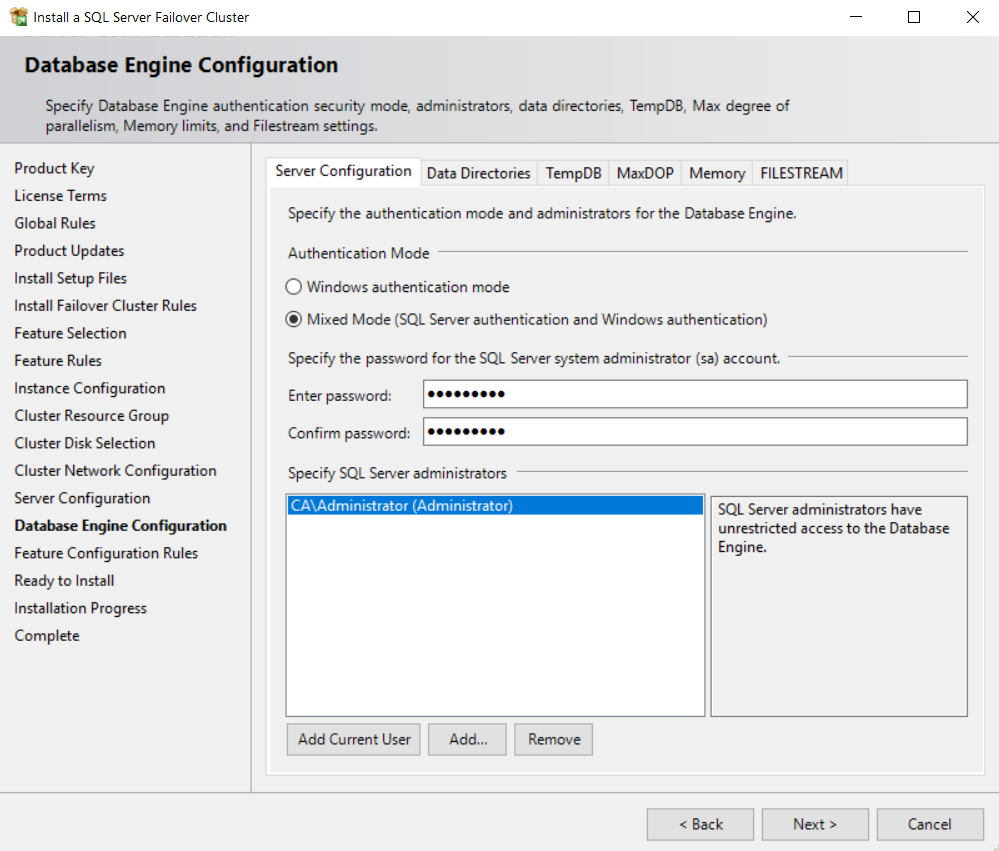
Task: Open the TempDB tab
Action: [573, 173]
